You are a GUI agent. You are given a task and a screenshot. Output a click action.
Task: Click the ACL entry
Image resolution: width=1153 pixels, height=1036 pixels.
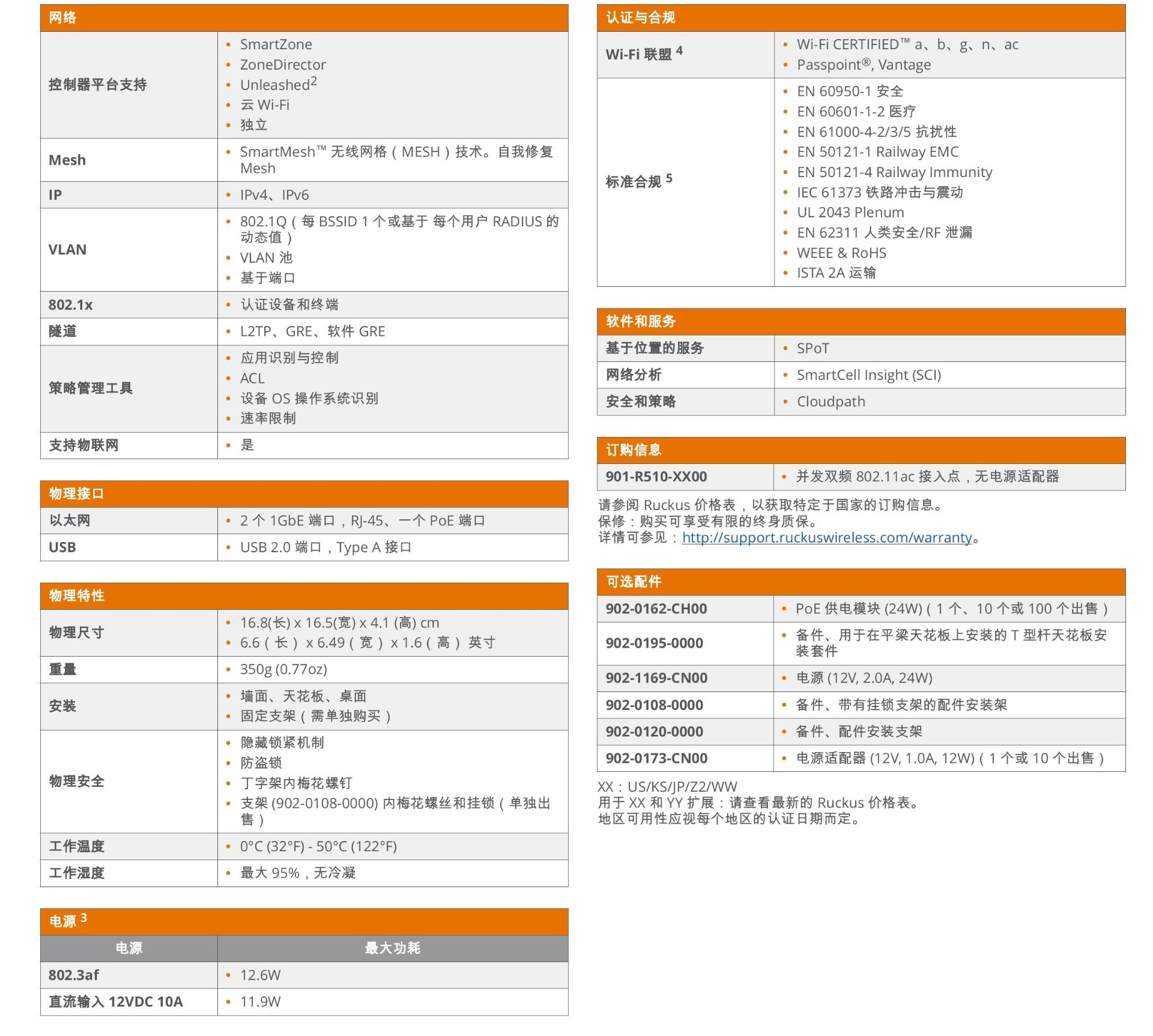pos(252,378)
